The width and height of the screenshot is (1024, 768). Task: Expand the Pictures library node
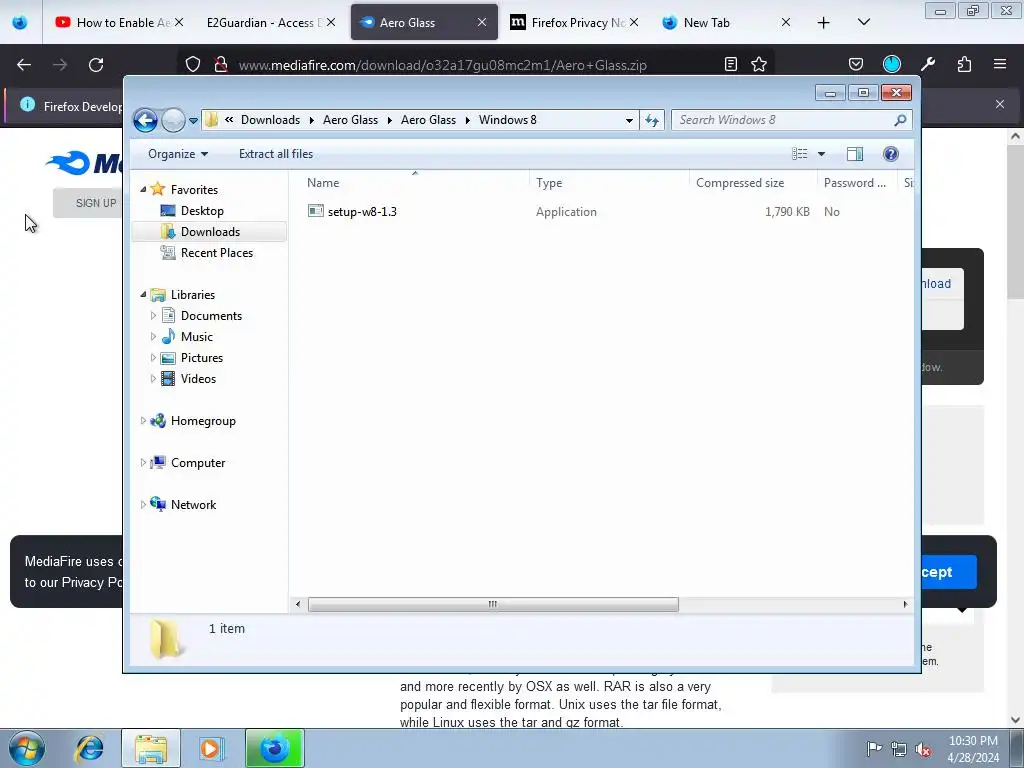153,357
